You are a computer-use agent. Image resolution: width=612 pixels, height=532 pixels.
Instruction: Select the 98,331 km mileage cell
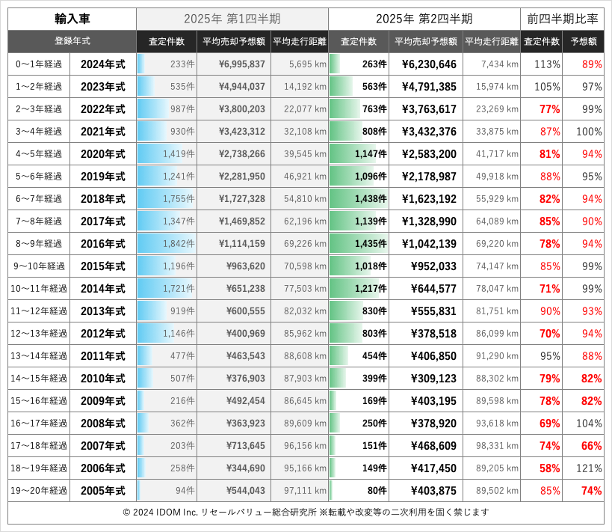pyautogui.click(x=491, y=446)
